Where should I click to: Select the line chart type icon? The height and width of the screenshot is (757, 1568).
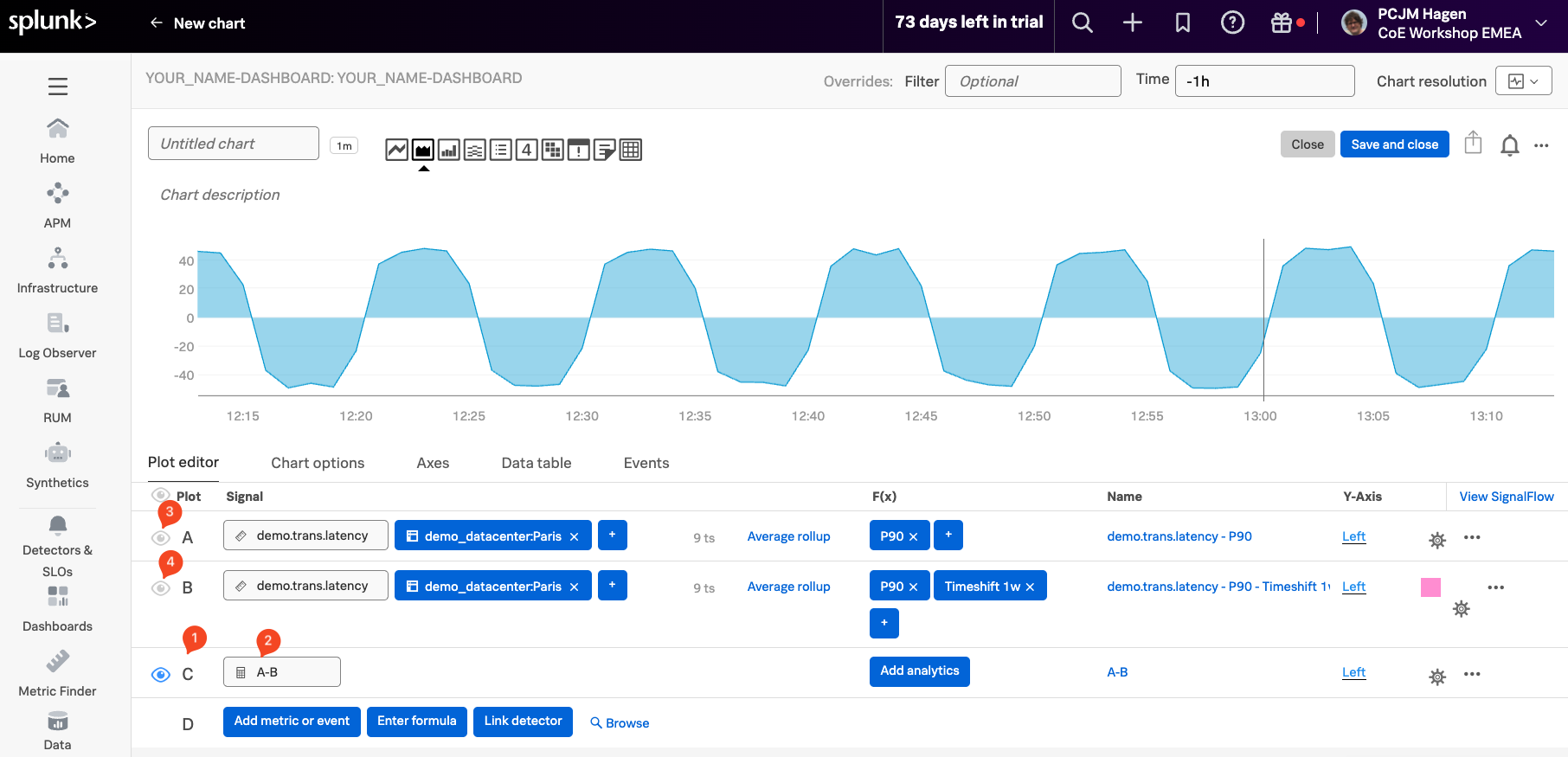(396, 150)
